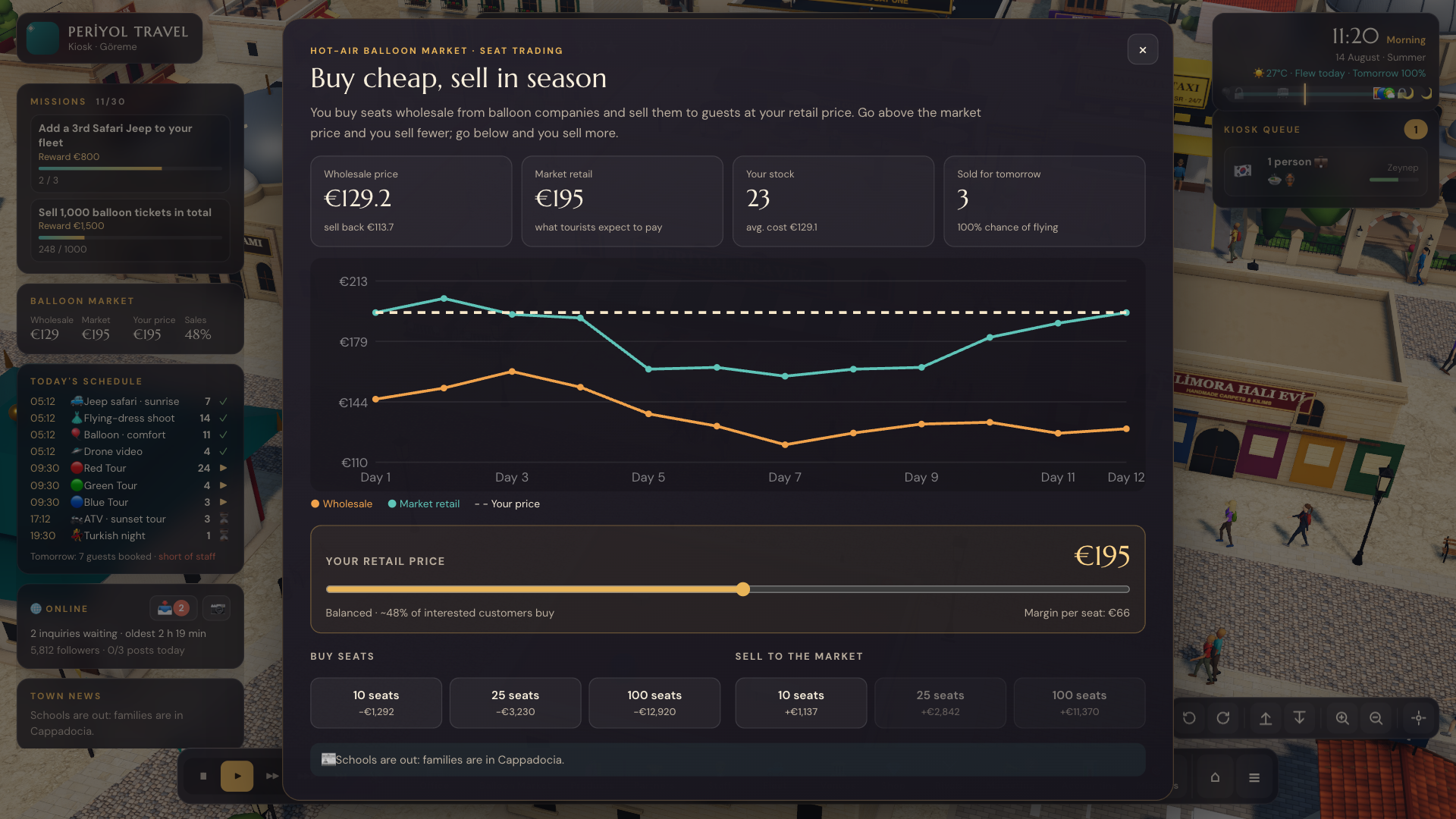Open online inbox with 2 inquiries

click(x=173, y=608)
